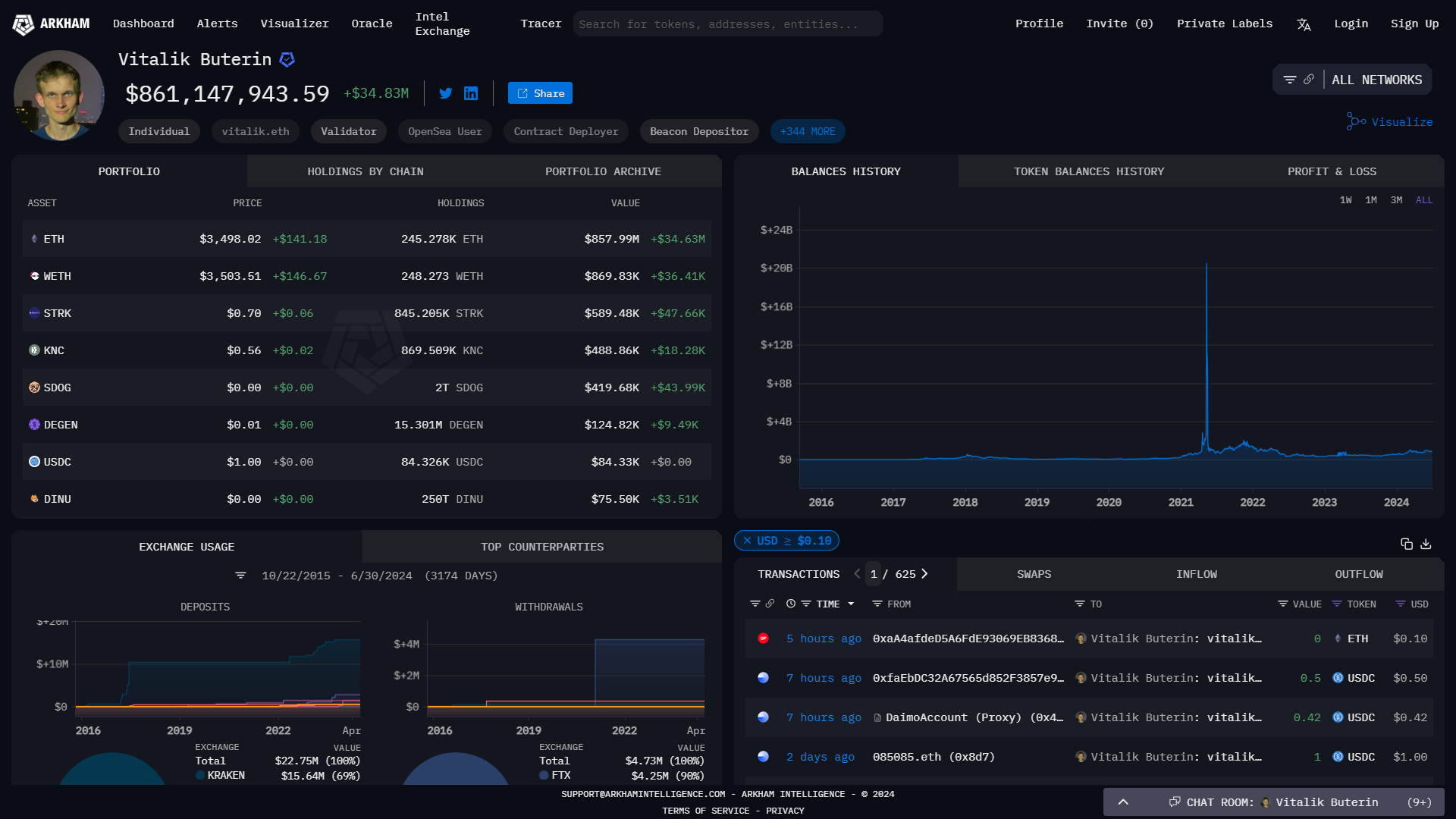Click the search tokens input field
The width and height of the screenshot is (1456, 819).
tap(727, 24)
